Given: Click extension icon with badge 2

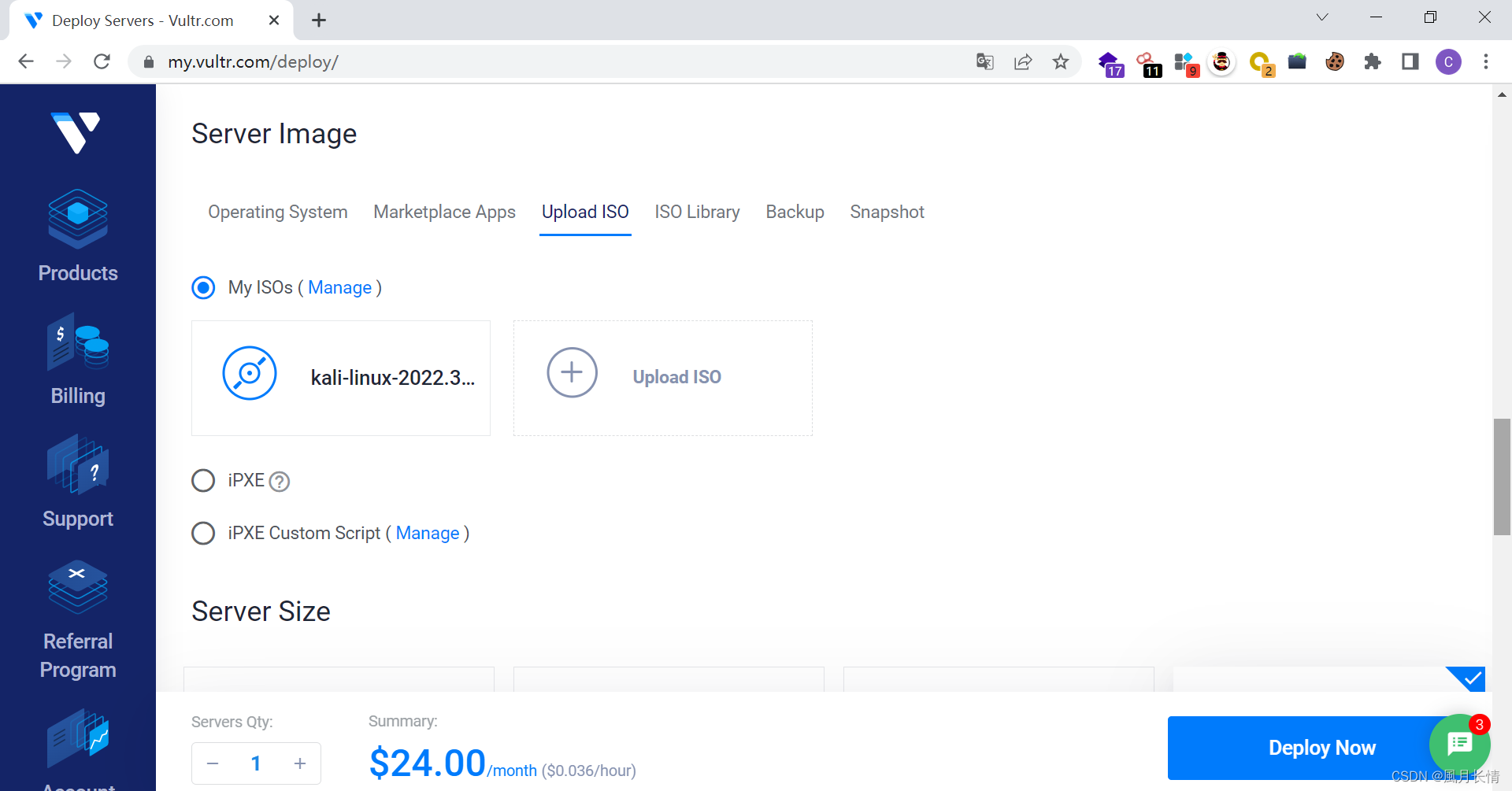Looking at the screenshot, I should [1262, 63].
